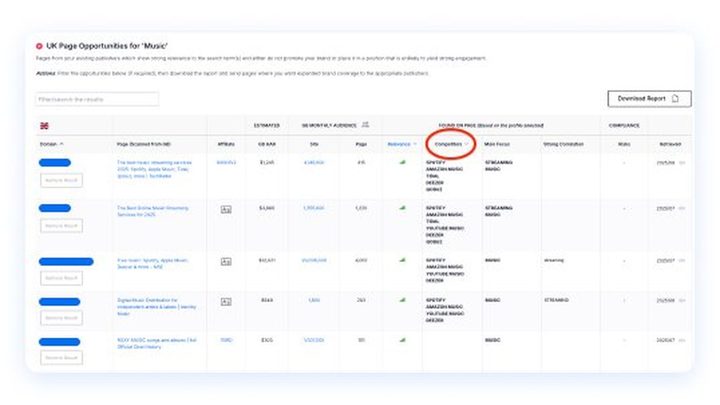Click the site audience link in Digital Music Distribution row

[314, 300]
